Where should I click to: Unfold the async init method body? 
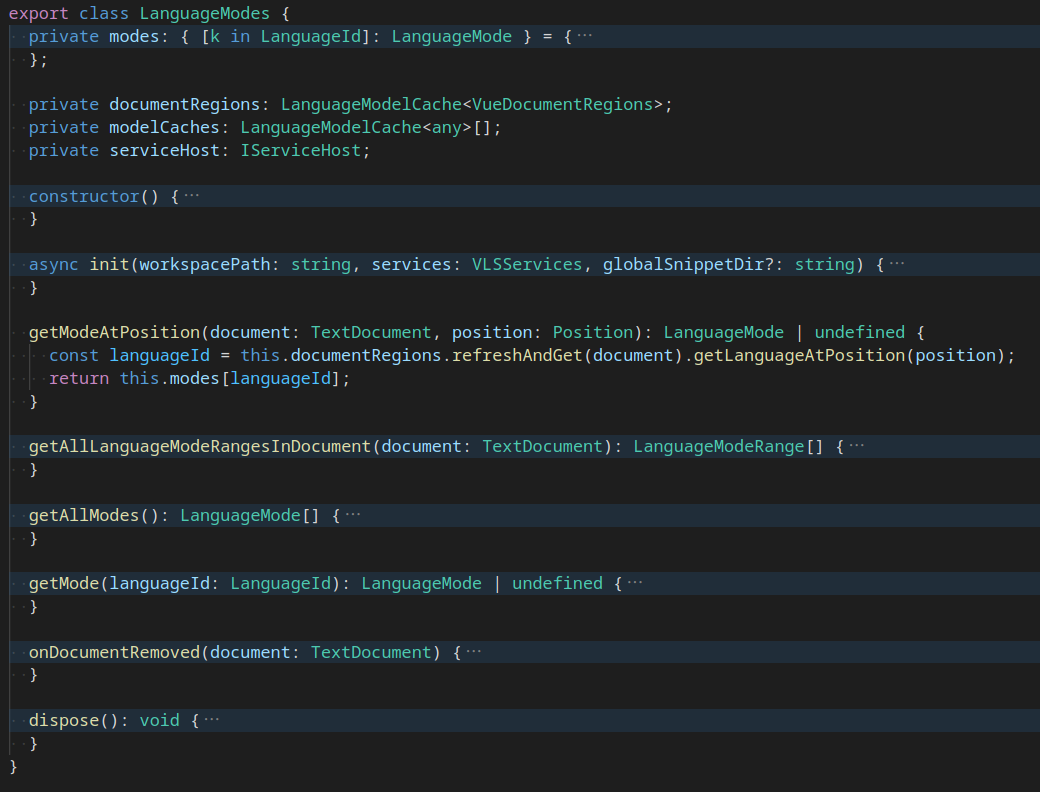tap(894, 263)
